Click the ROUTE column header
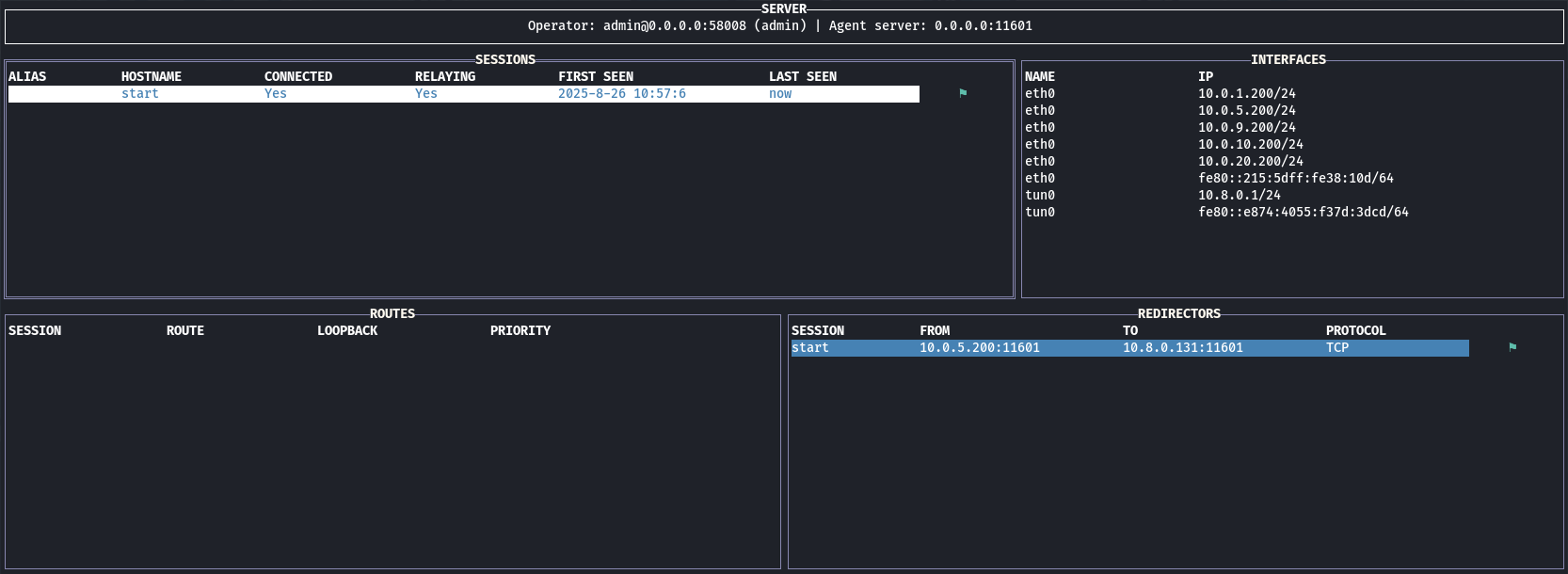The height and width of the screenshot is (574, 1568). coord(185,331)
